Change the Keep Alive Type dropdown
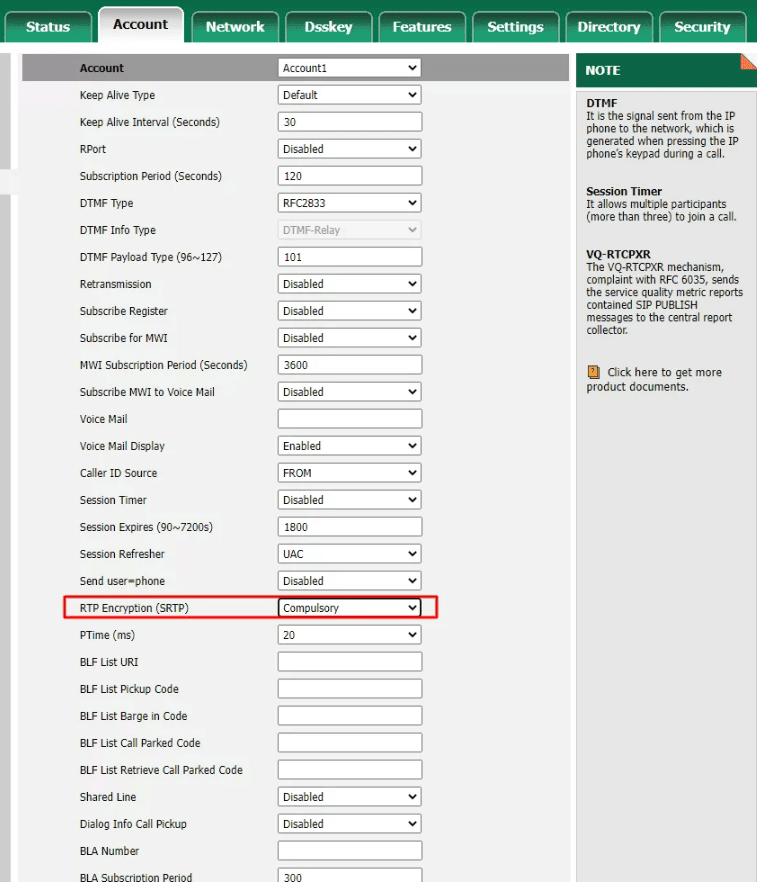The width and height of the screenshot is (757, 882). point(349,95)
